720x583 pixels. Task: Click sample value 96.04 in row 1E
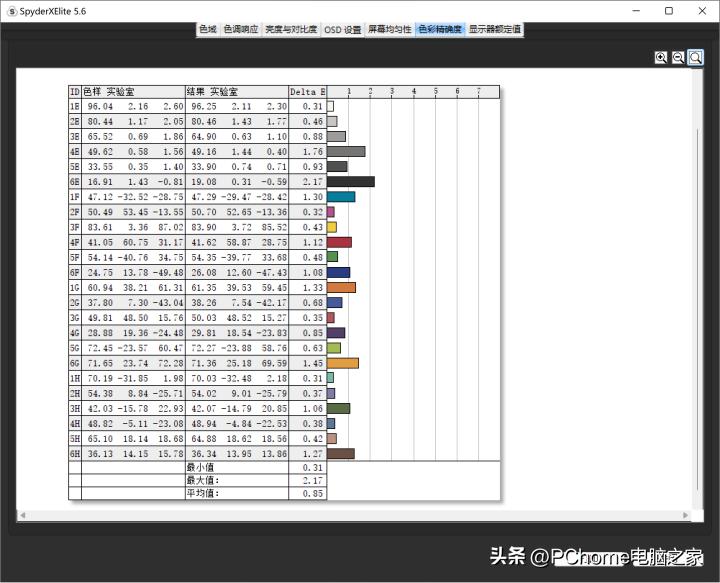pyautogui.click(x=100, y=107)
